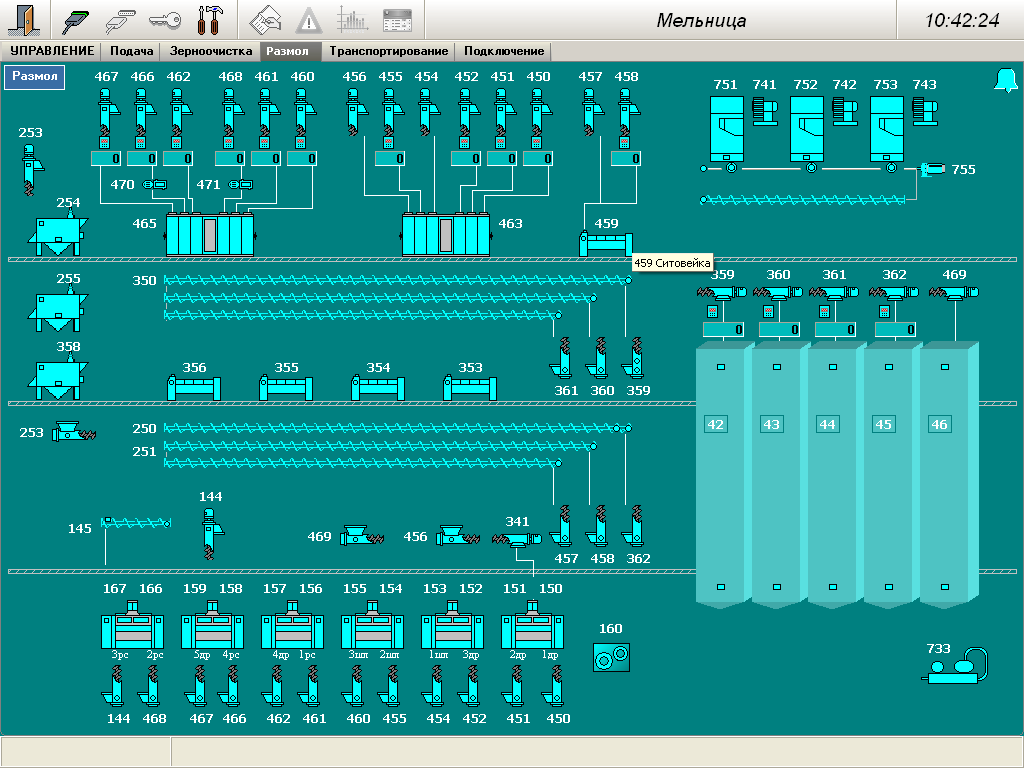Open the screwdriver and hammer settings tool
1024x768 pixels.
point(209,20)
